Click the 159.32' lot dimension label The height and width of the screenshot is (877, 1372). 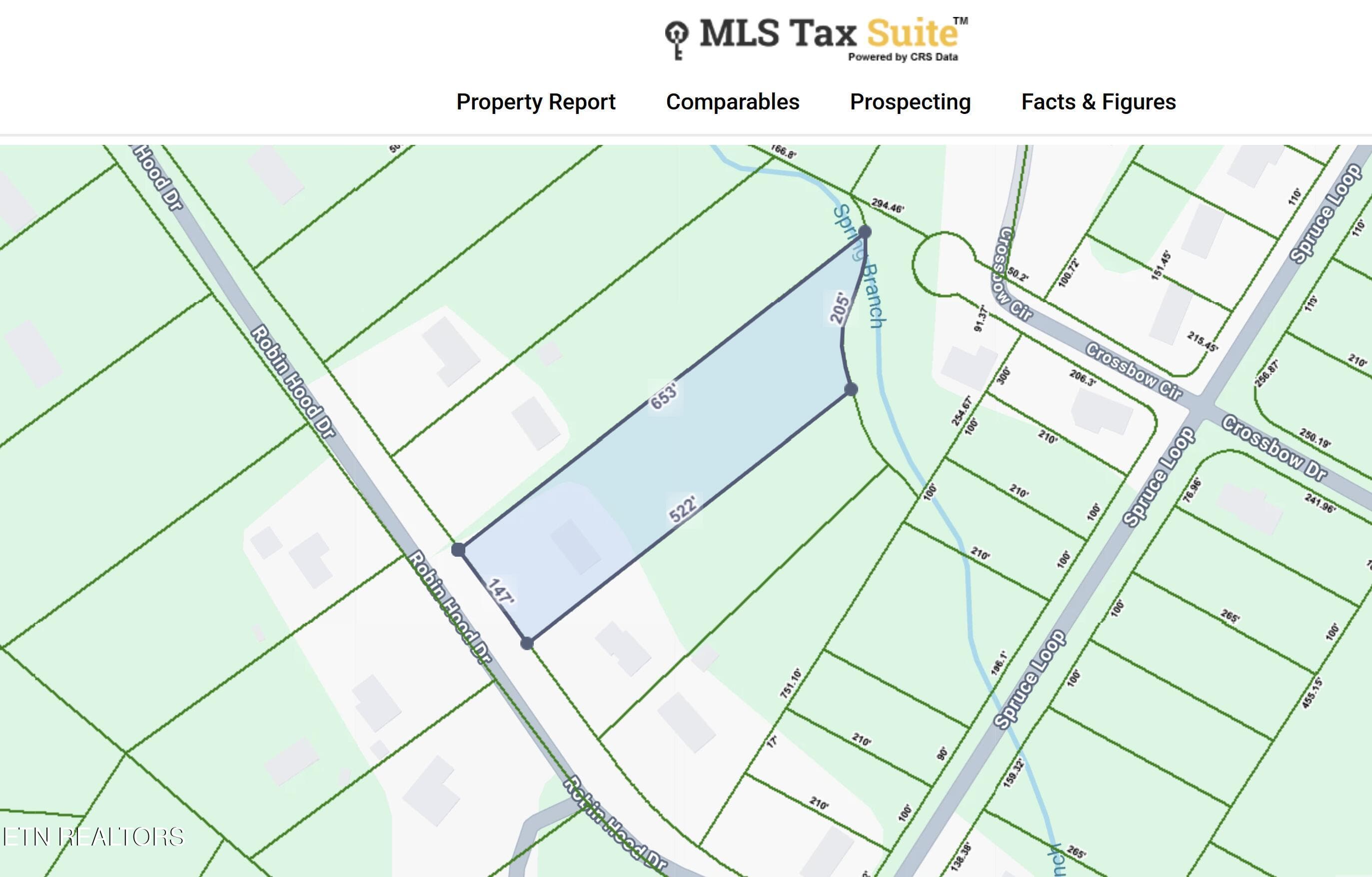(x=1013, y=773)
